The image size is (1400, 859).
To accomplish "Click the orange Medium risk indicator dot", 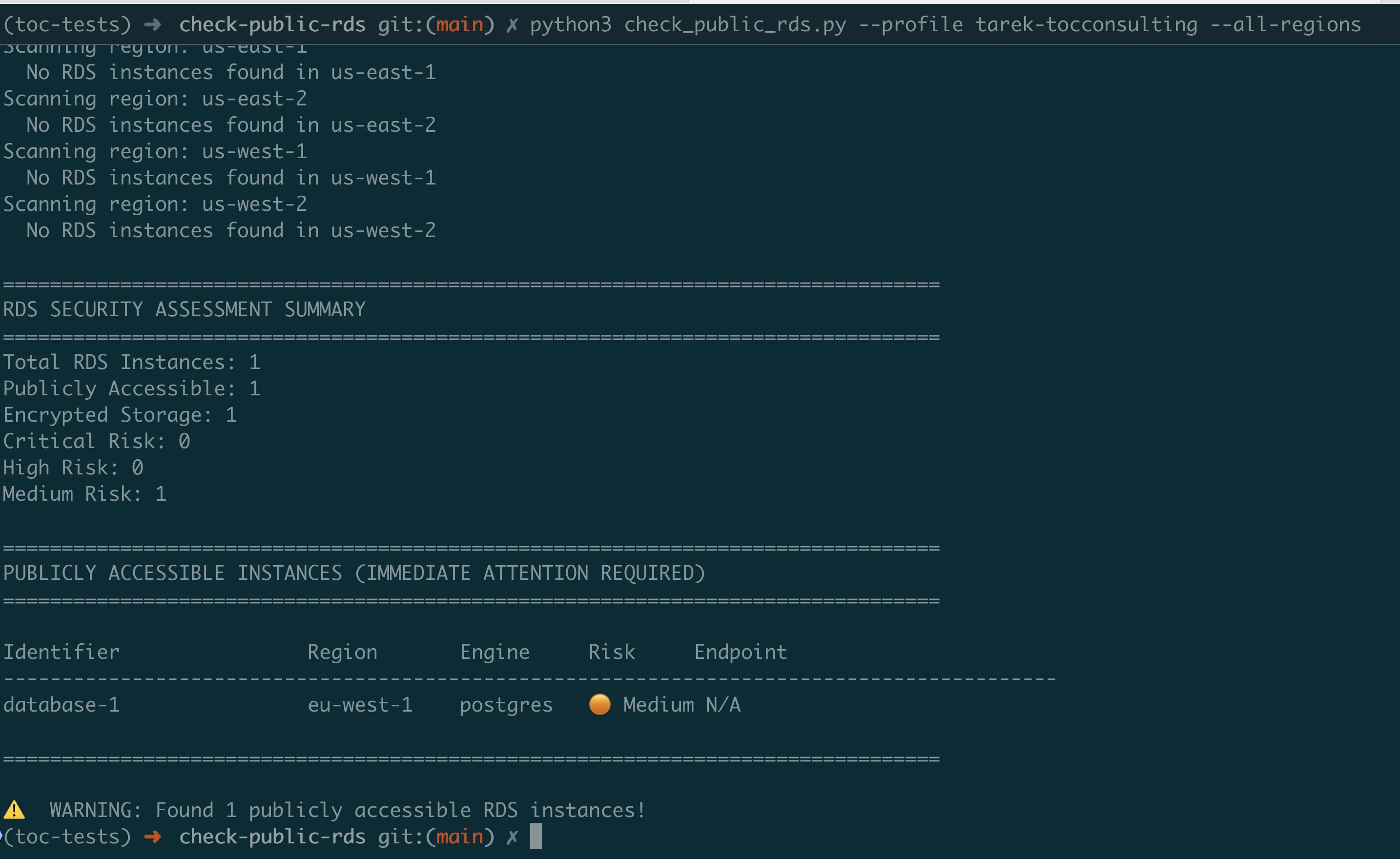I will click(599, 704).
